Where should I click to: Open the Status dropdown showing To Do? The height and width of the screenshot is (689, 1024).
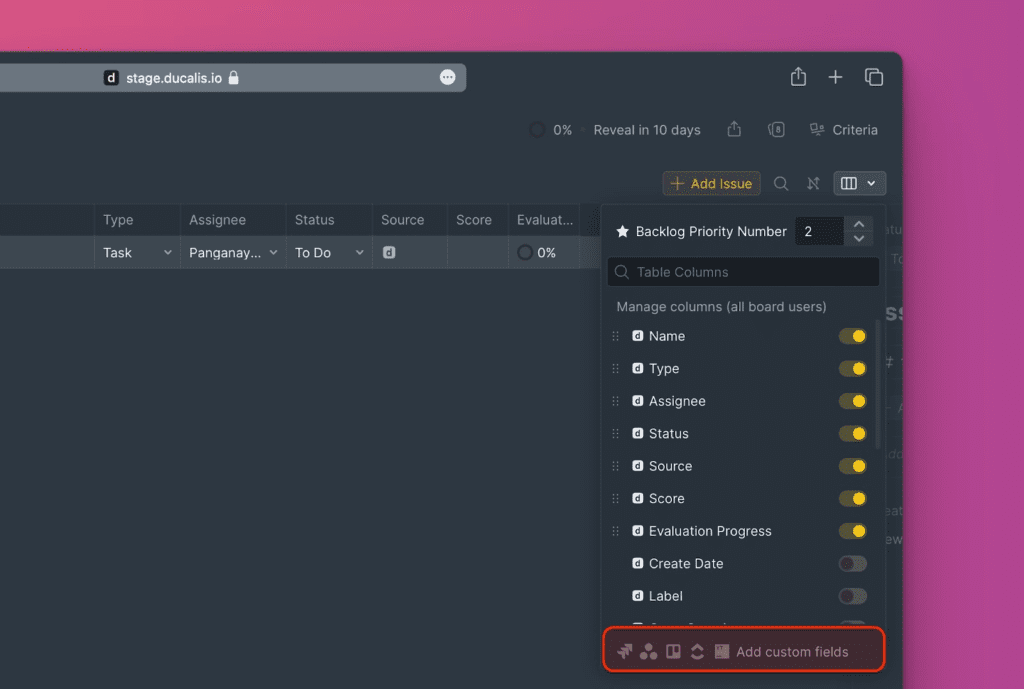325,252
